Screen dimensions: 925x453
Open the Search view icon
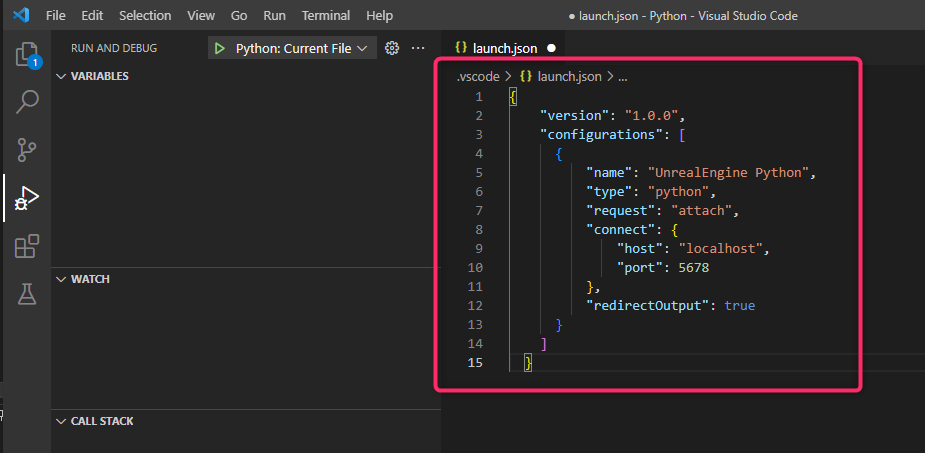tap(27, 101)
